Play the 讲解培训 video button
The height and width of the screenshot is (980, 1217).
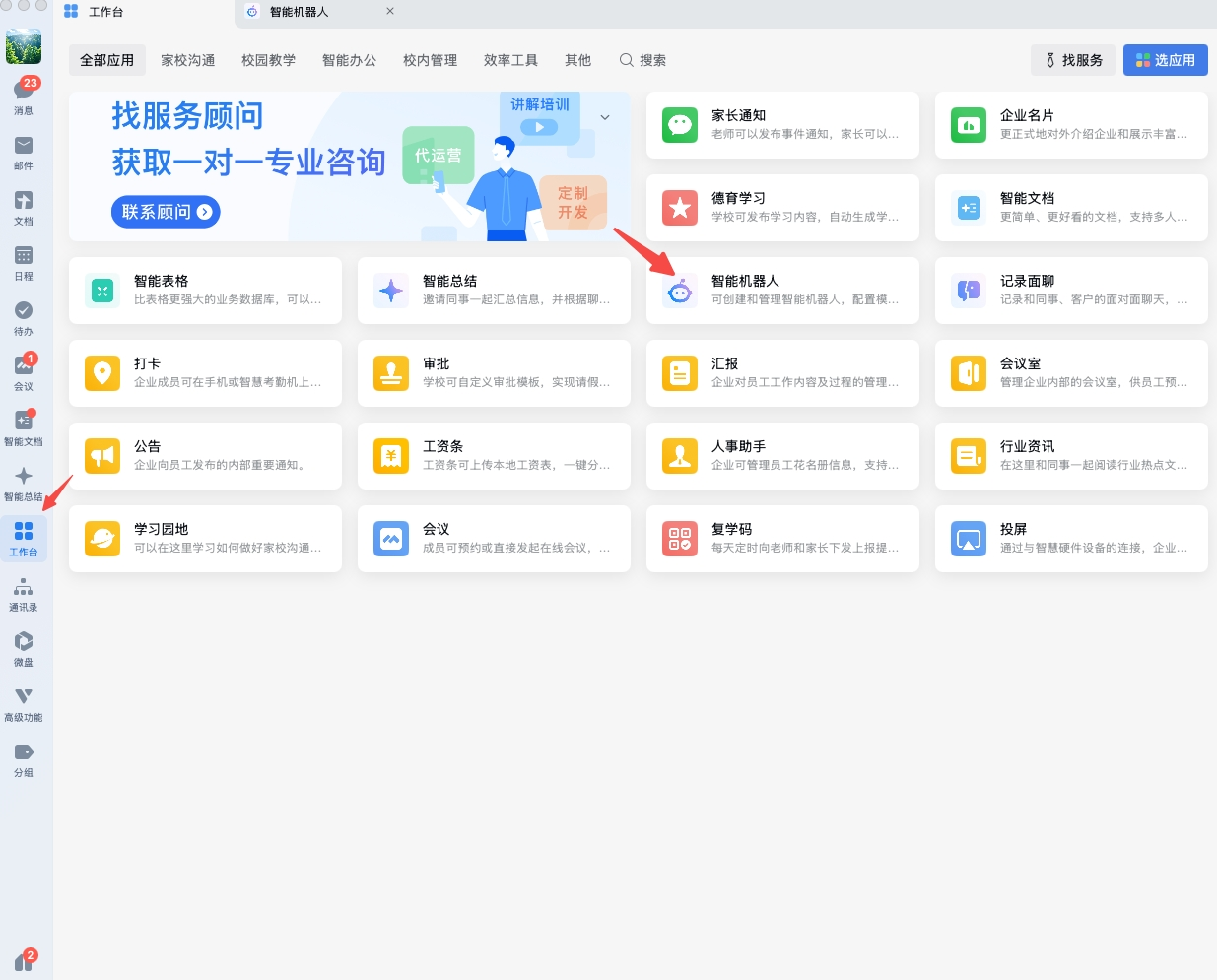click(539, 127)
